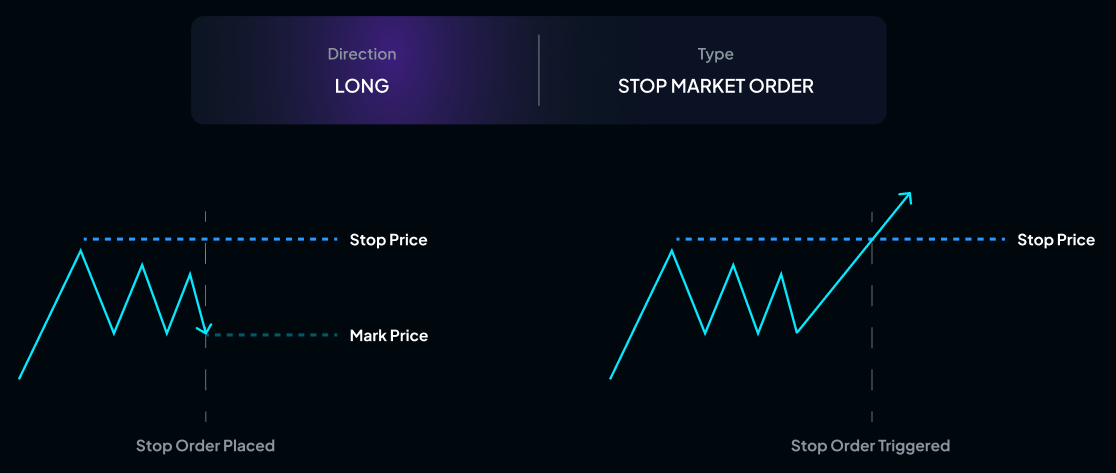
Task: Click the starting point of right price line
Action: 610,379
